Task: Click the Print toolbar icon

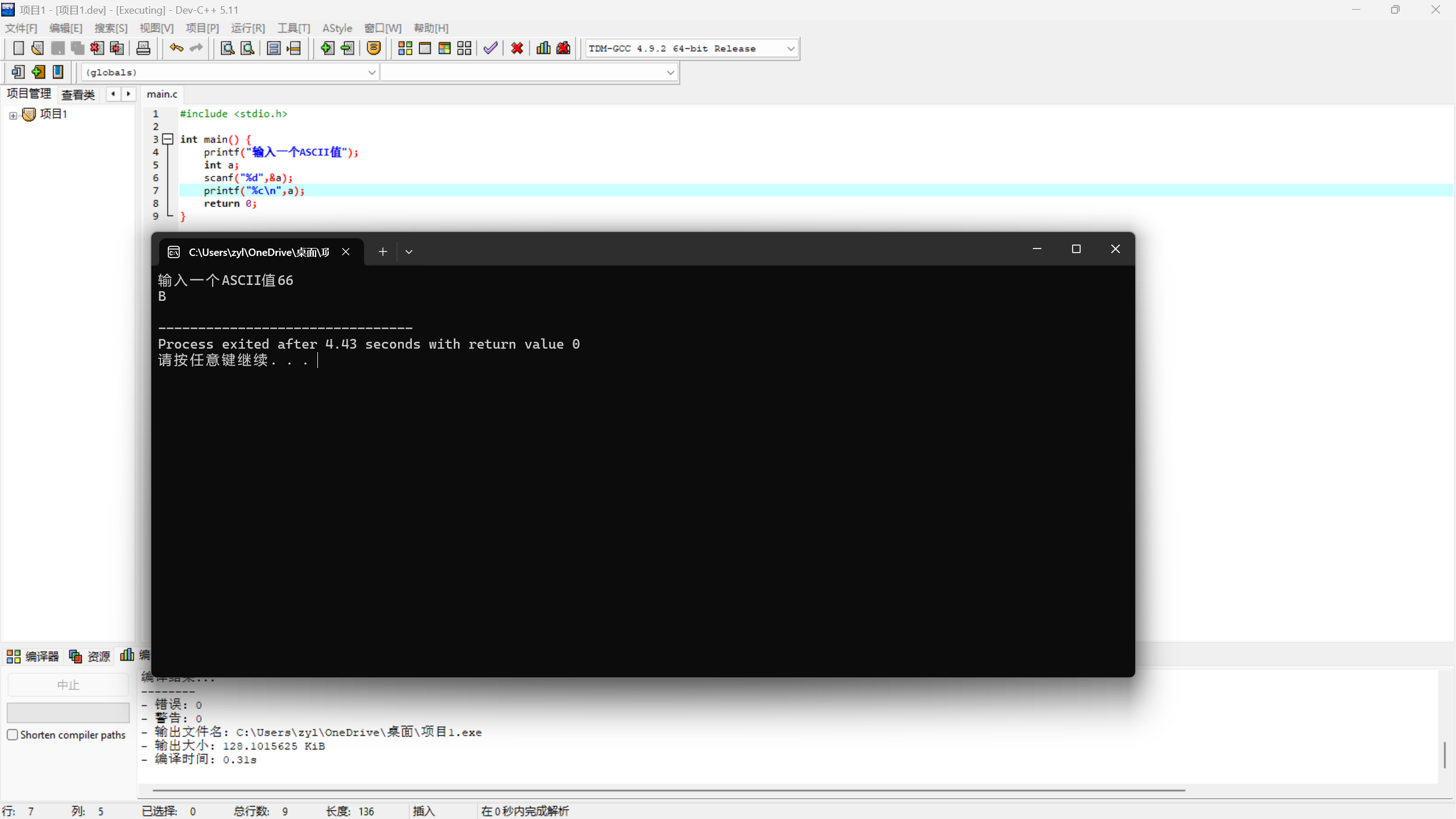Action: coord(143,48)
